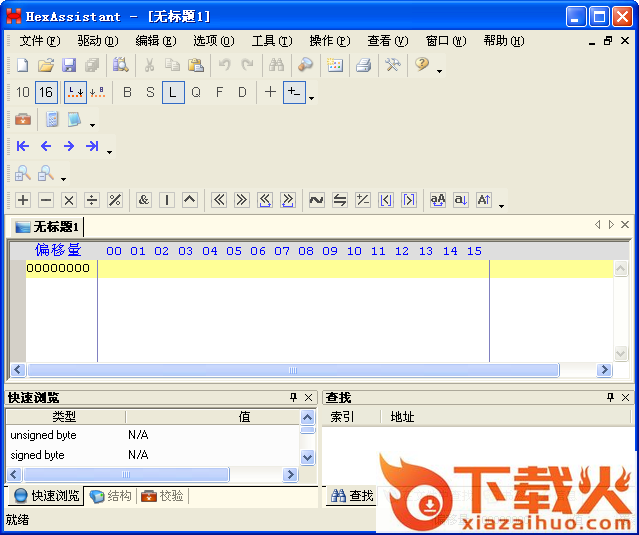Switch to decimal display with 10 button
The image size is (639, 535).
[23, 92]
